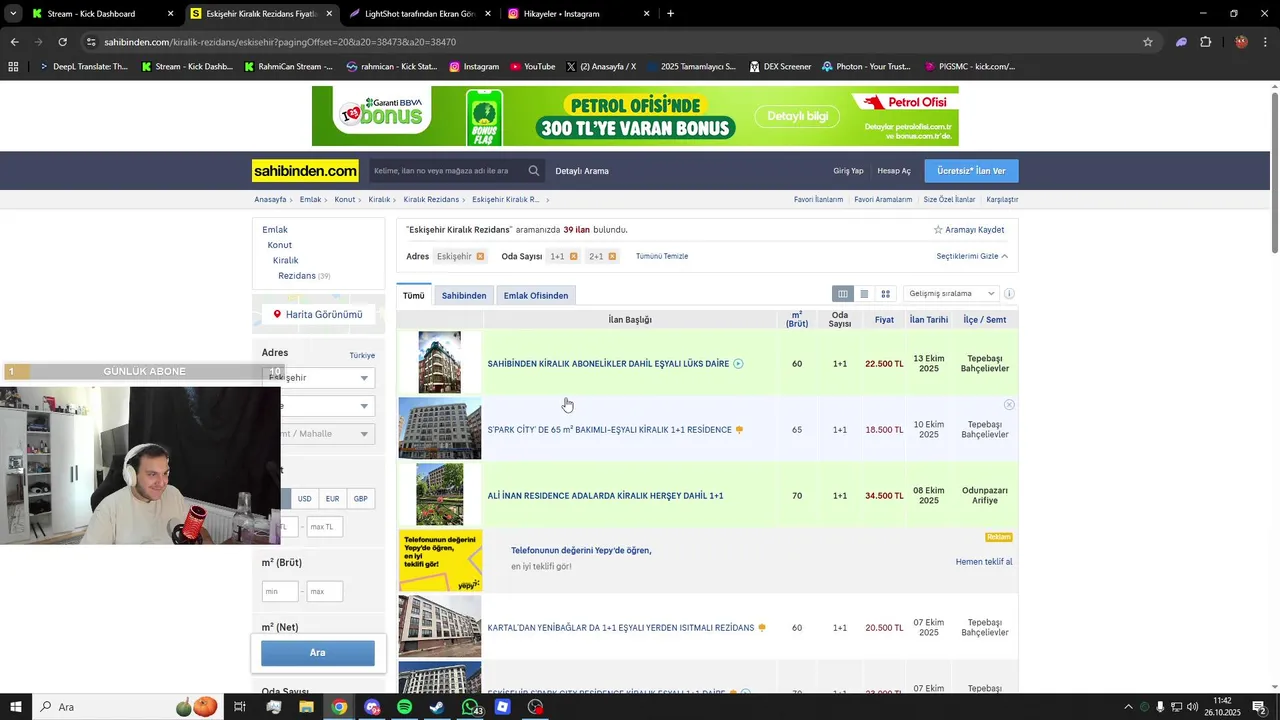
Task: Open the Chrome three-dot menu
Action: tap(1266, 42)
